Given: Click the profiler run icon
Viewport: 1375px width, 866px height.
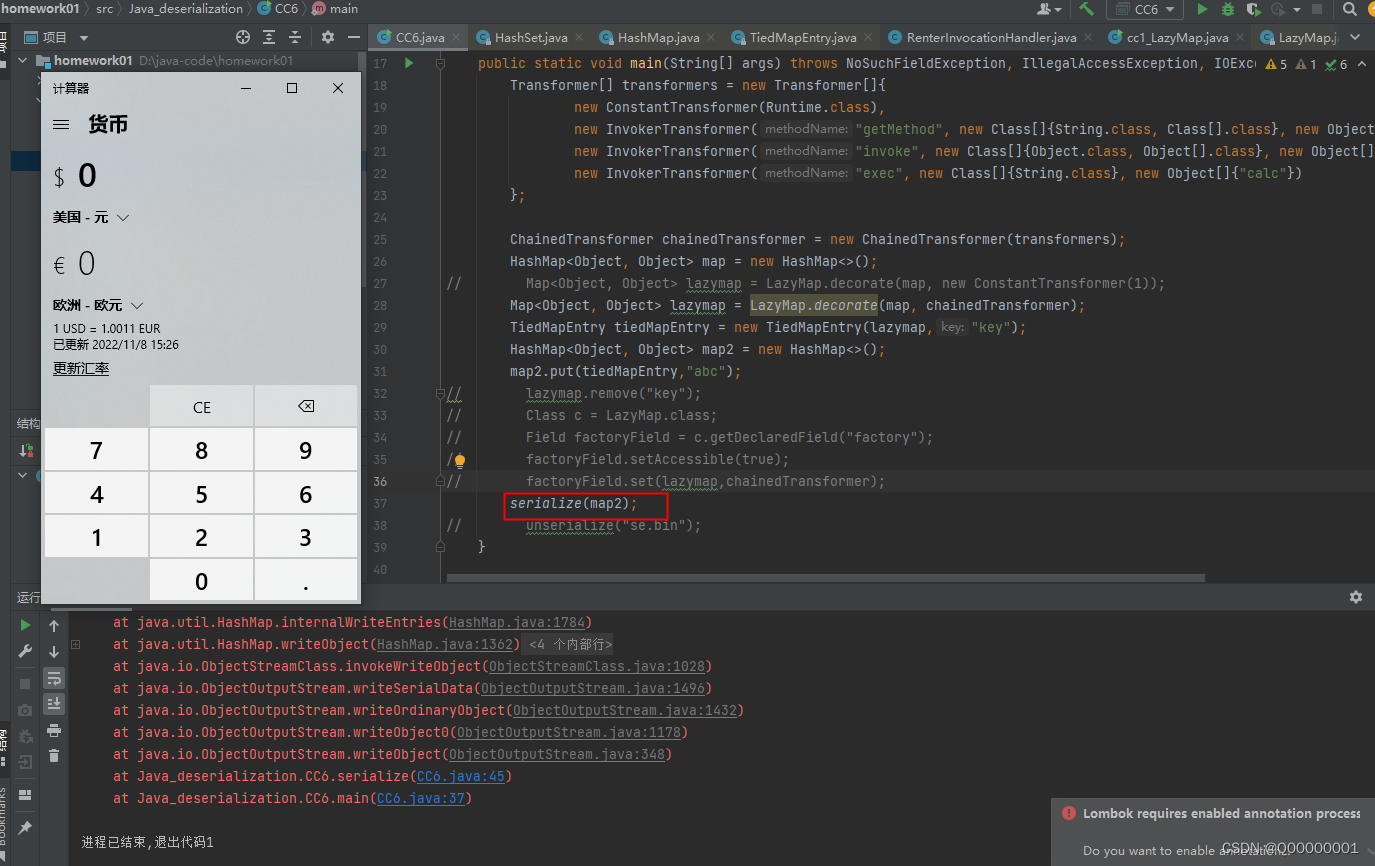Looking at the screenshot, I should [x=1277, y=9].
